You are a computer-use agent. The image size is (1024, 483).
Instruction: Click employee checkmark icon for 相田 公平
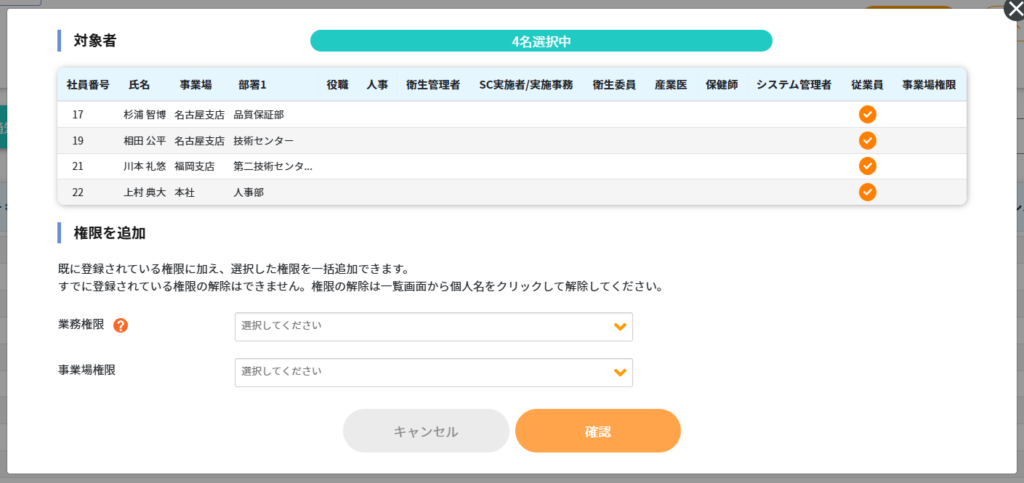(867, 140)
